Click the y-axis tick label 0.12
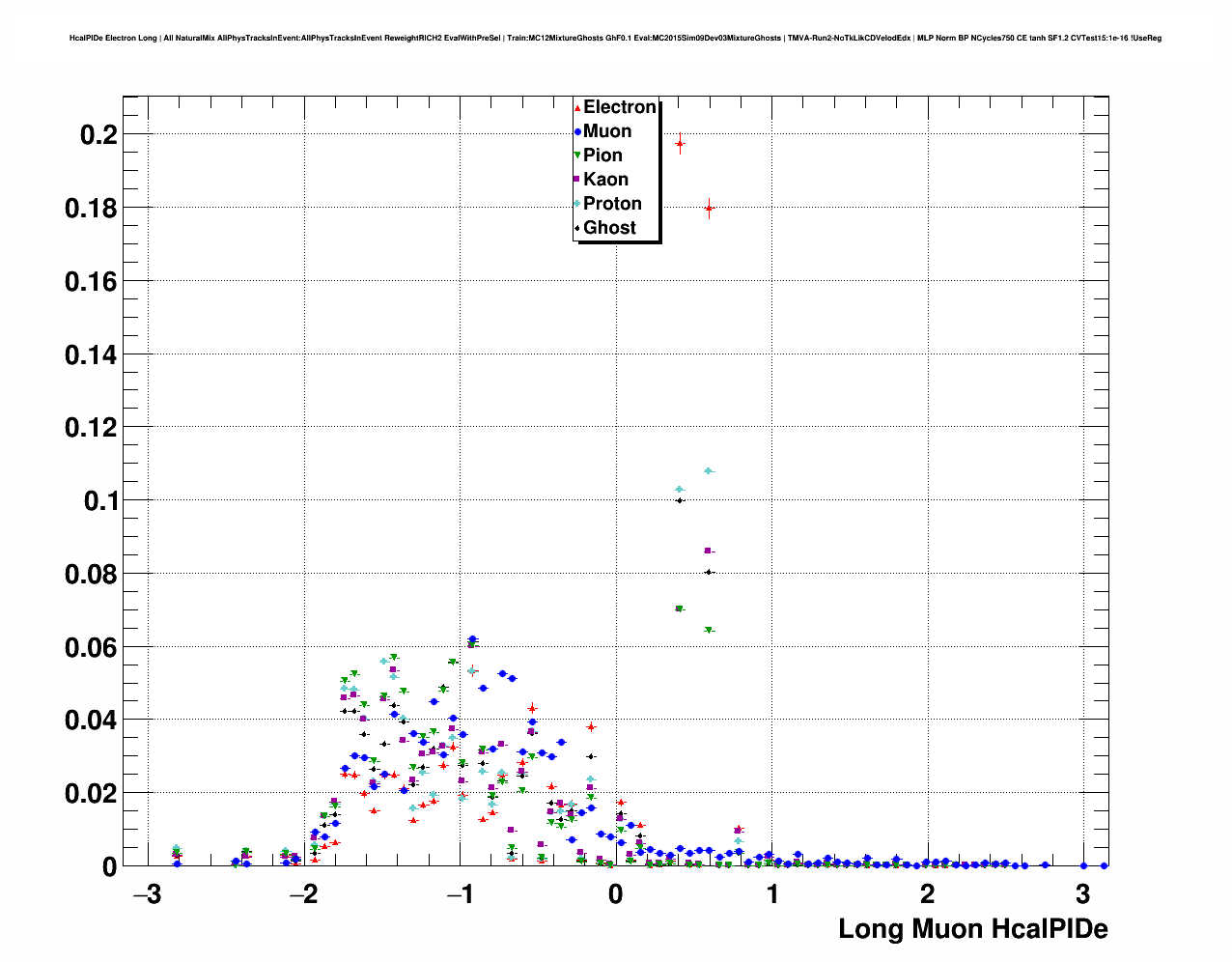The height and width of the screenshot is (962, 1232). (x=91, y=428)
